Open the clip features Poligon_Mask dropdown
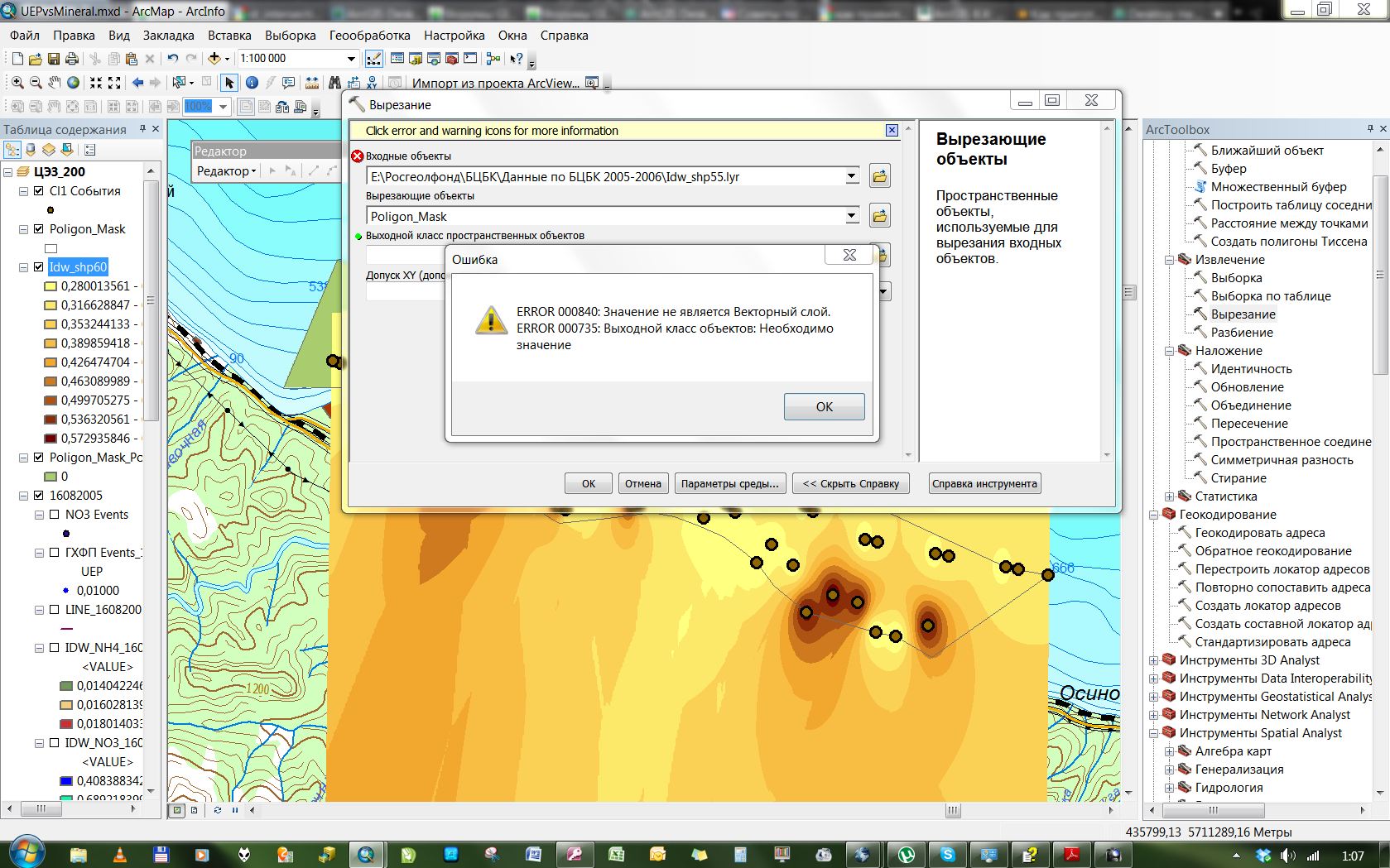 point(851,216)
